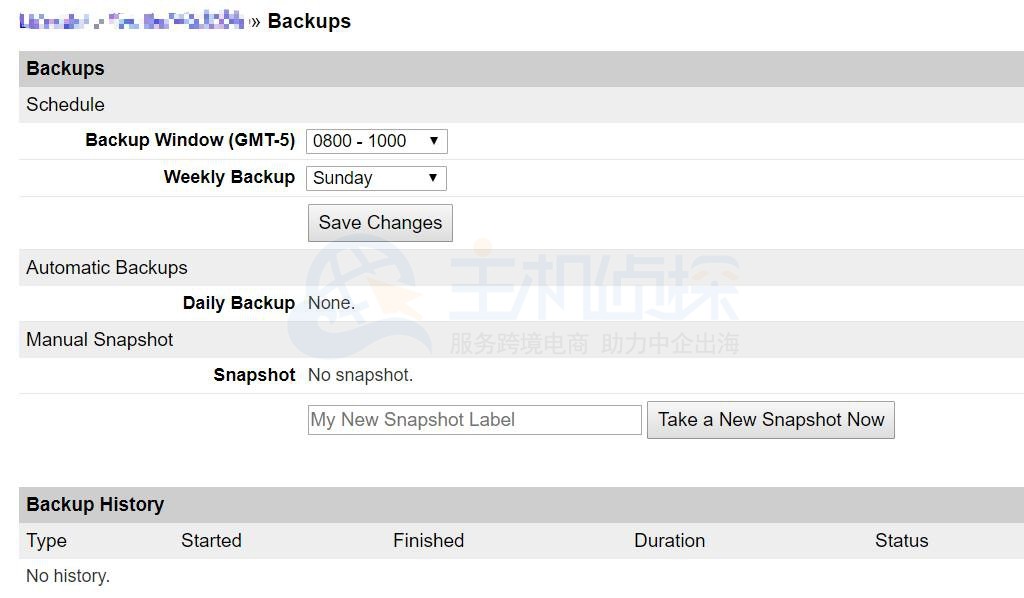
Task: Sort backups by the Finished column
Action: tap(428, 540)
